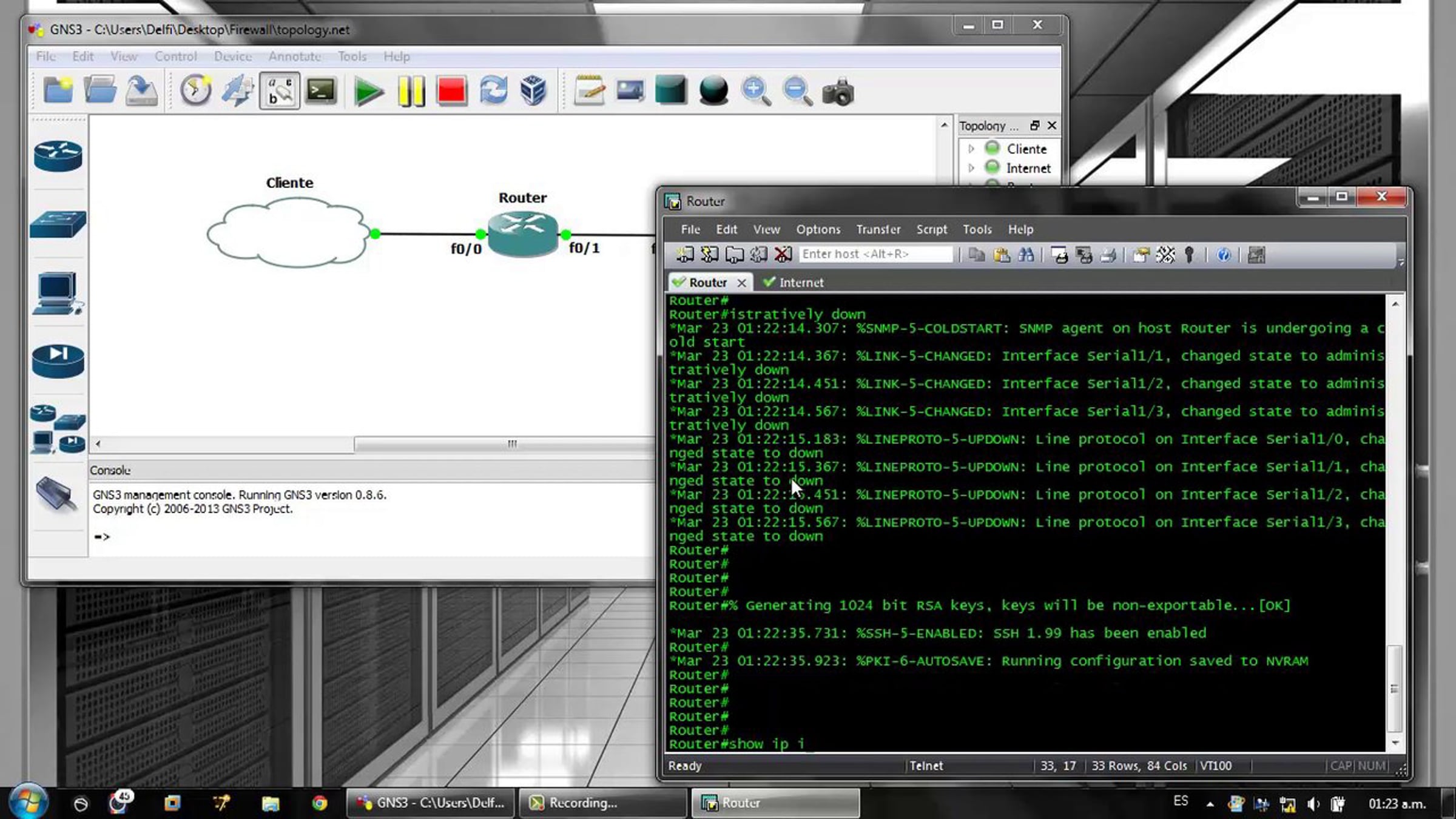Zoom out on the GNS3 topology
Screen dimensions: 1456x819
pyautogui.click(x=797, y=92)
